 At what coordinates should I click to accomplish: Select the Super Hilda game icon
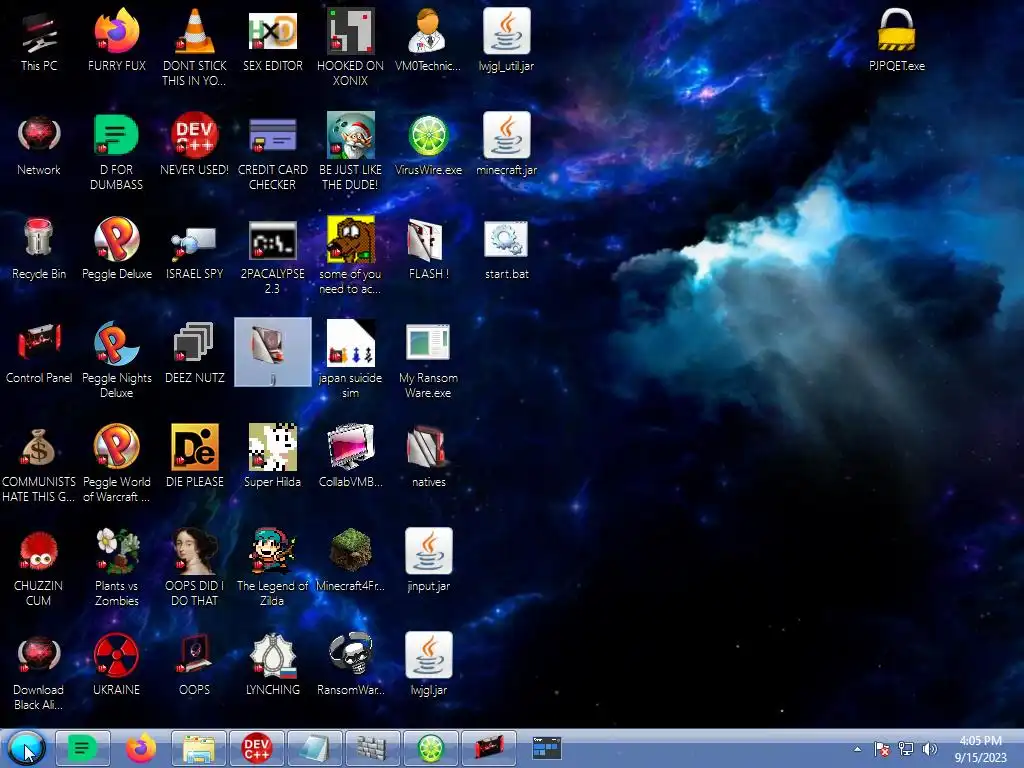click(272, 456)
